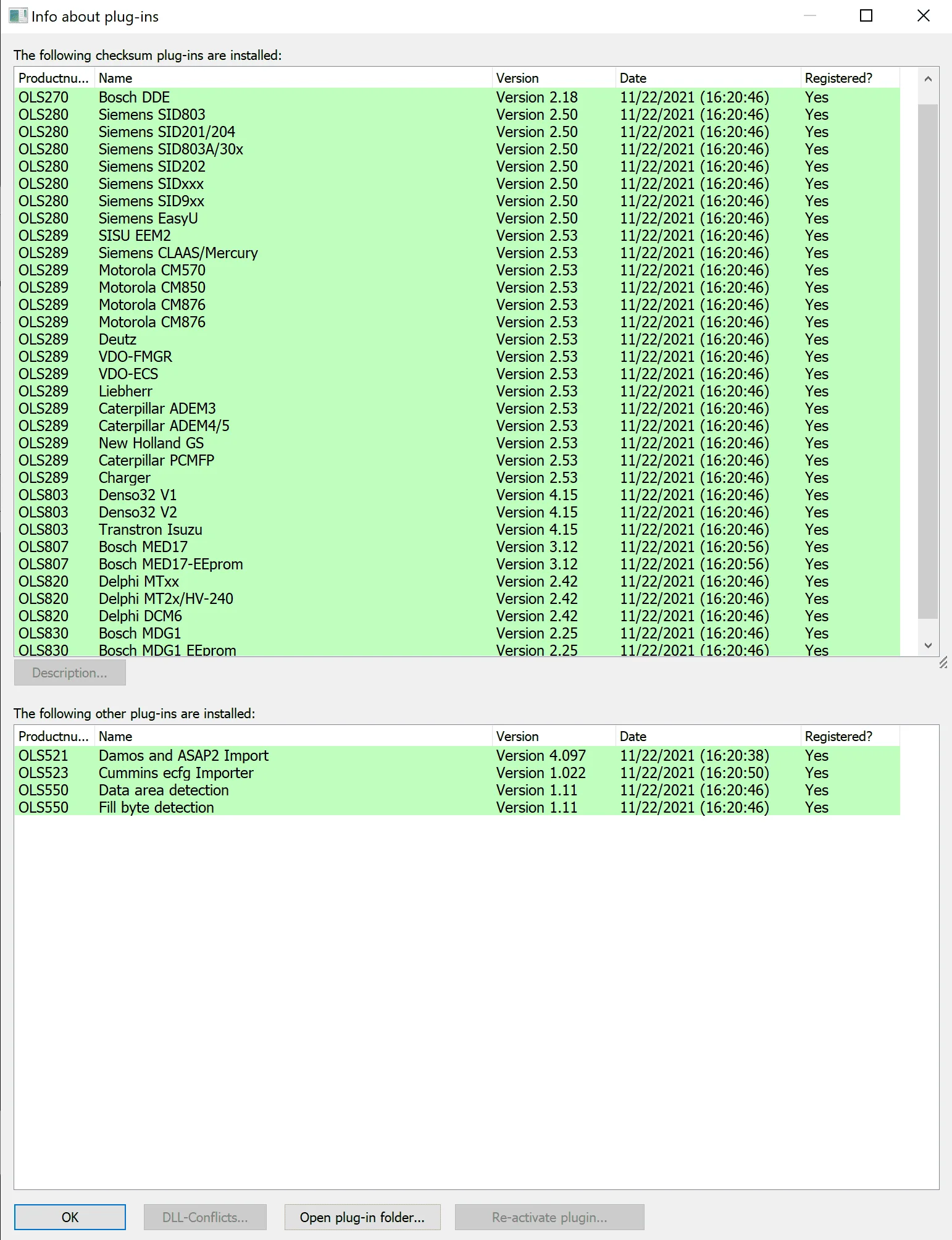Viewport: 952px width, 1240px height.
Task: Click Productnu... header in other plug-ins list
Action: [x=54, y=736]
